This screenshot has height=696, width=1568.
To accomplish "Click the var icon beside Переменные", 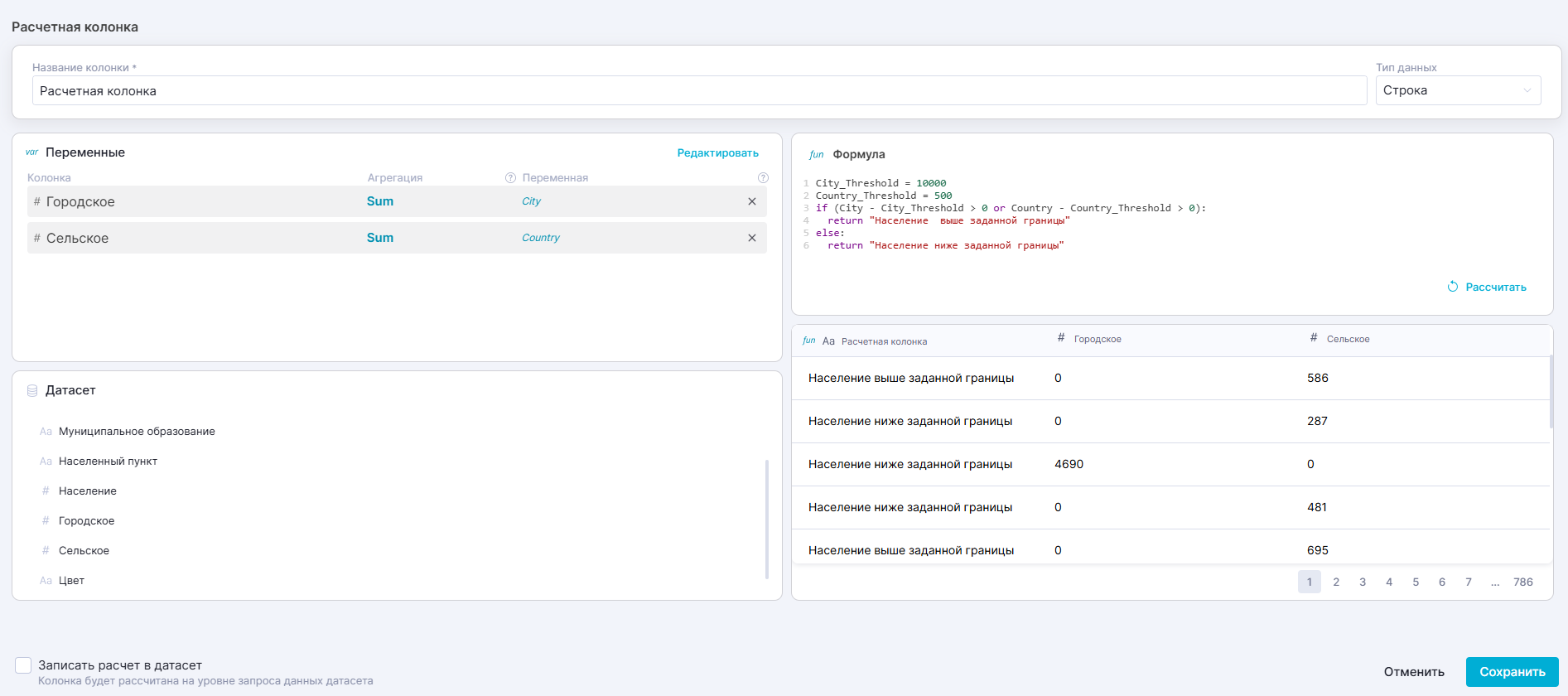I will 32,152.
